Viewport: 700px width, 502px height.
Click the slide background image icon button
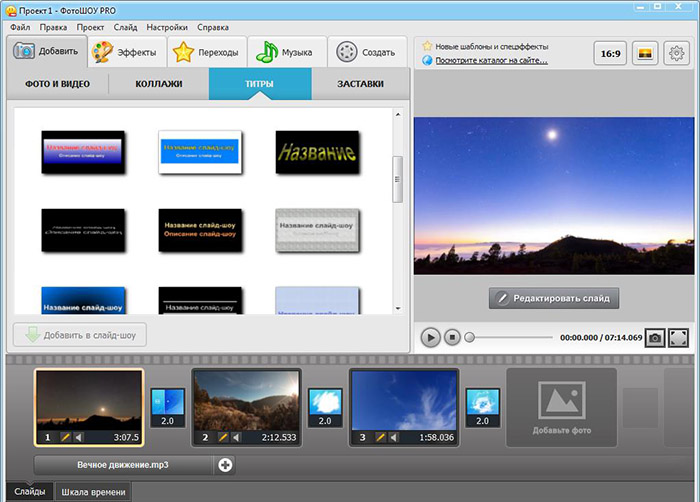tap(645, 54)
